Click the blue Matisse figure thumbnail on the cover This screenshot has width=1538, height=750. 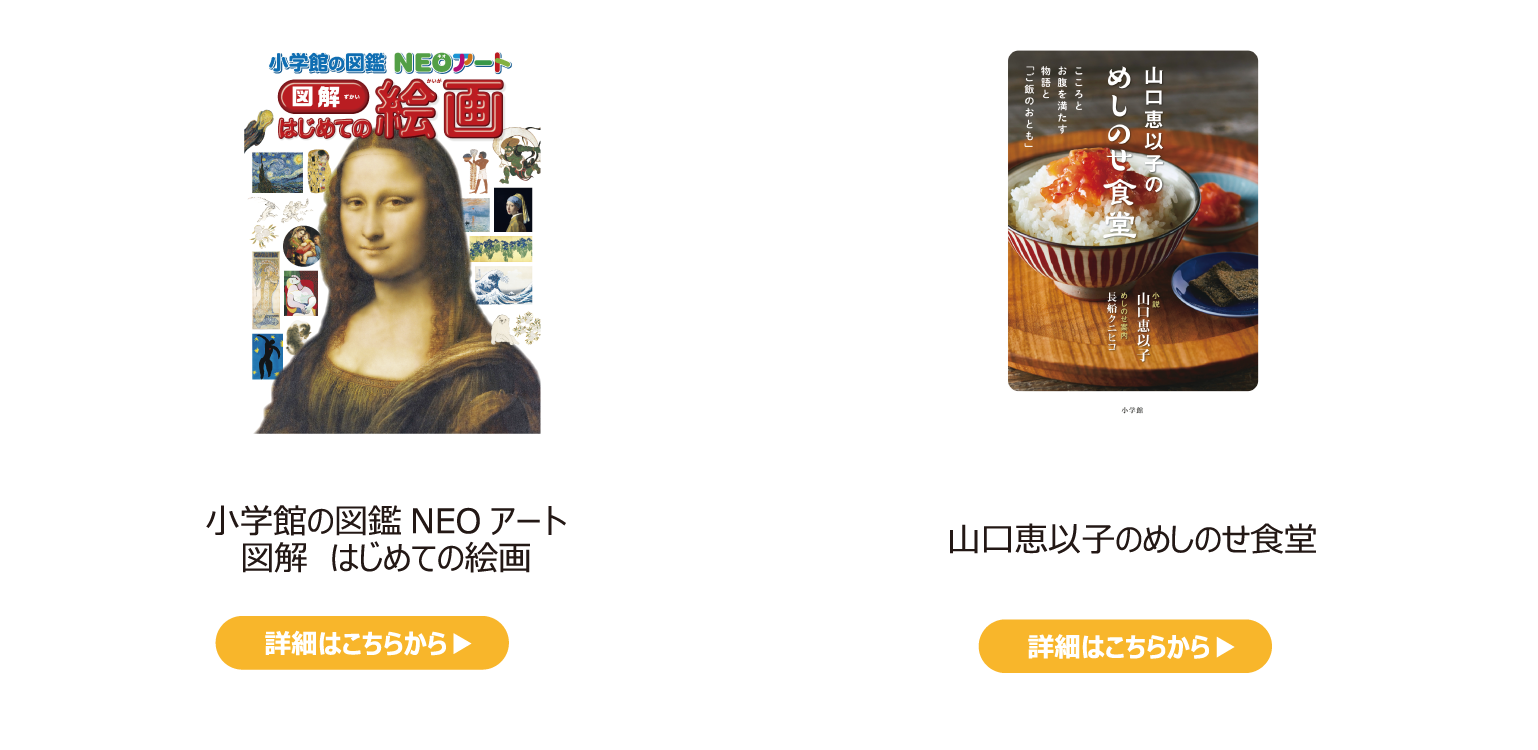click(x=267, y=357)
